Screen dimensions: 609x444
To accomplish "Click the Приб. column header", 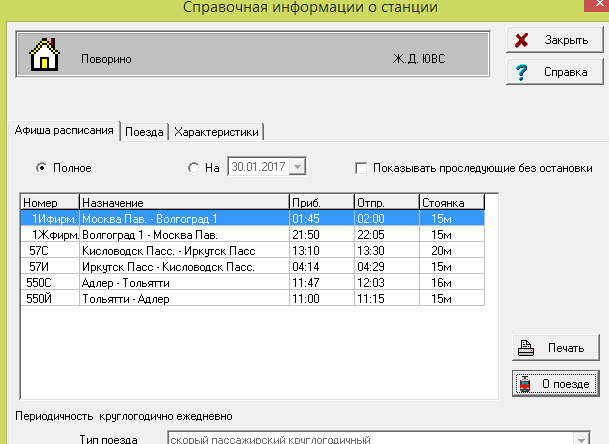I will point(320,202).
